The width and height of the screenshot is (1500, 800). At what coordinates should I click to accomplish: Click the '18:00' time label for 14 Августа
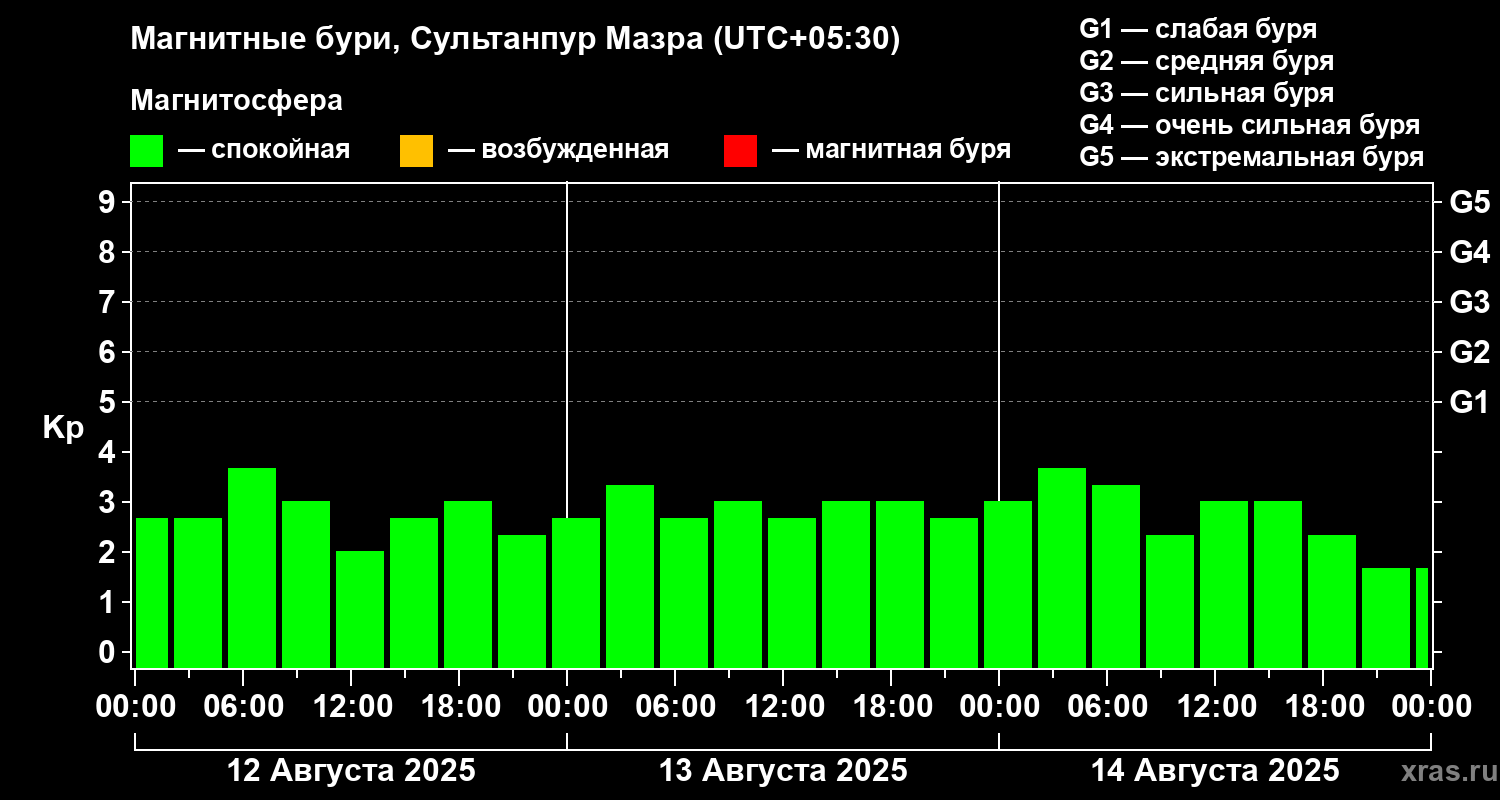(1323, 706)
